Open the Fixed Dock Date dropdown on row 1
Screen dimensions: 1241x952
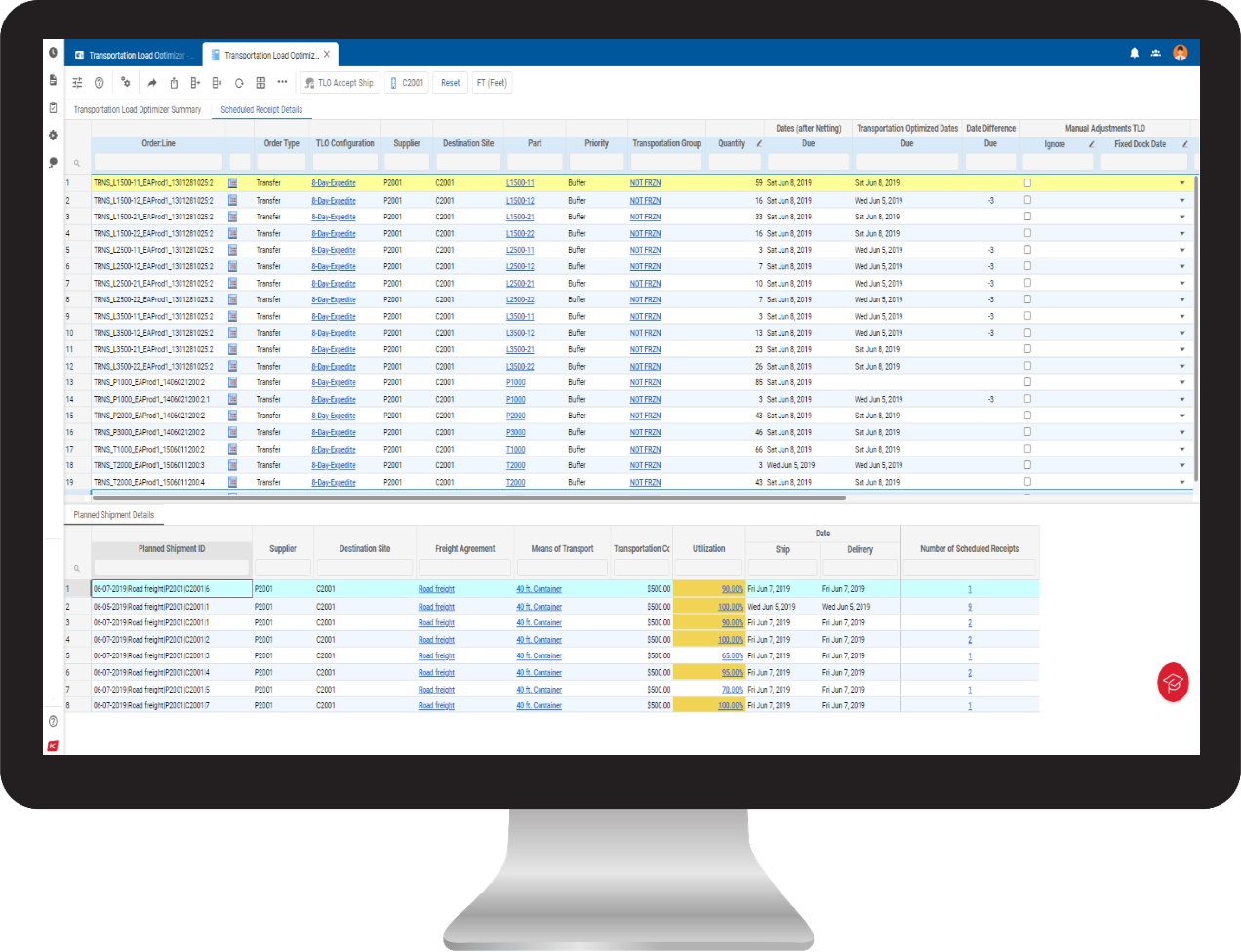coord(1183,182)
